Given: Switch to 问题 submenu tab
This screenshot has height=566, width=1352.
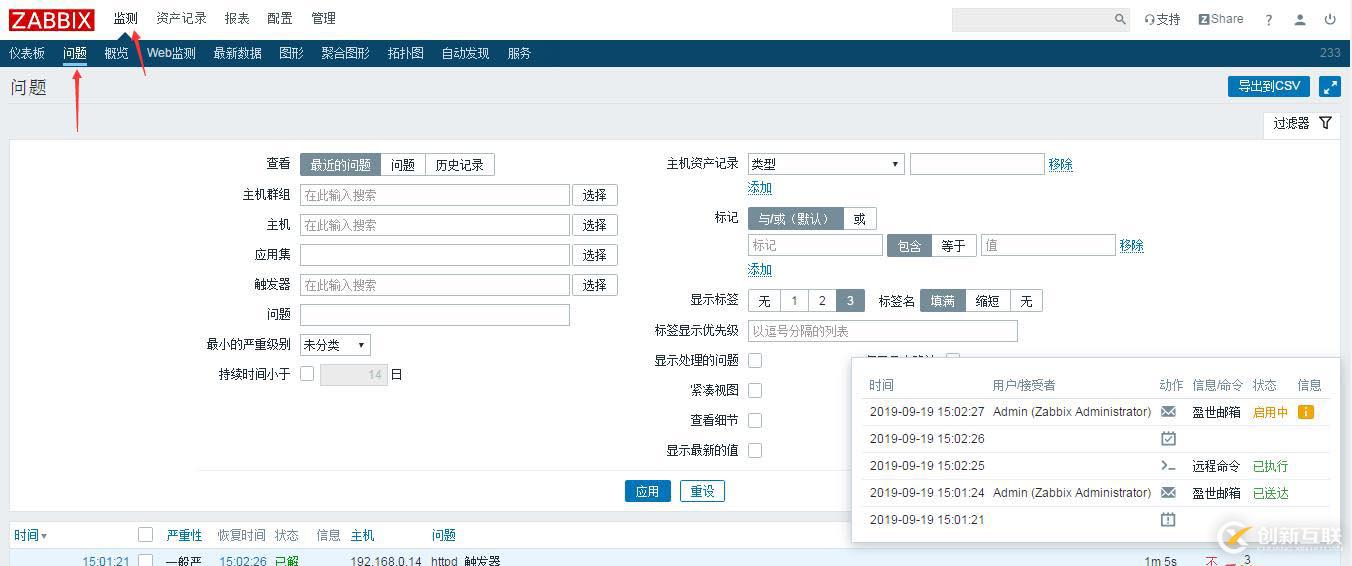Looking at the screenshot, I should click(x=75, y=53).
